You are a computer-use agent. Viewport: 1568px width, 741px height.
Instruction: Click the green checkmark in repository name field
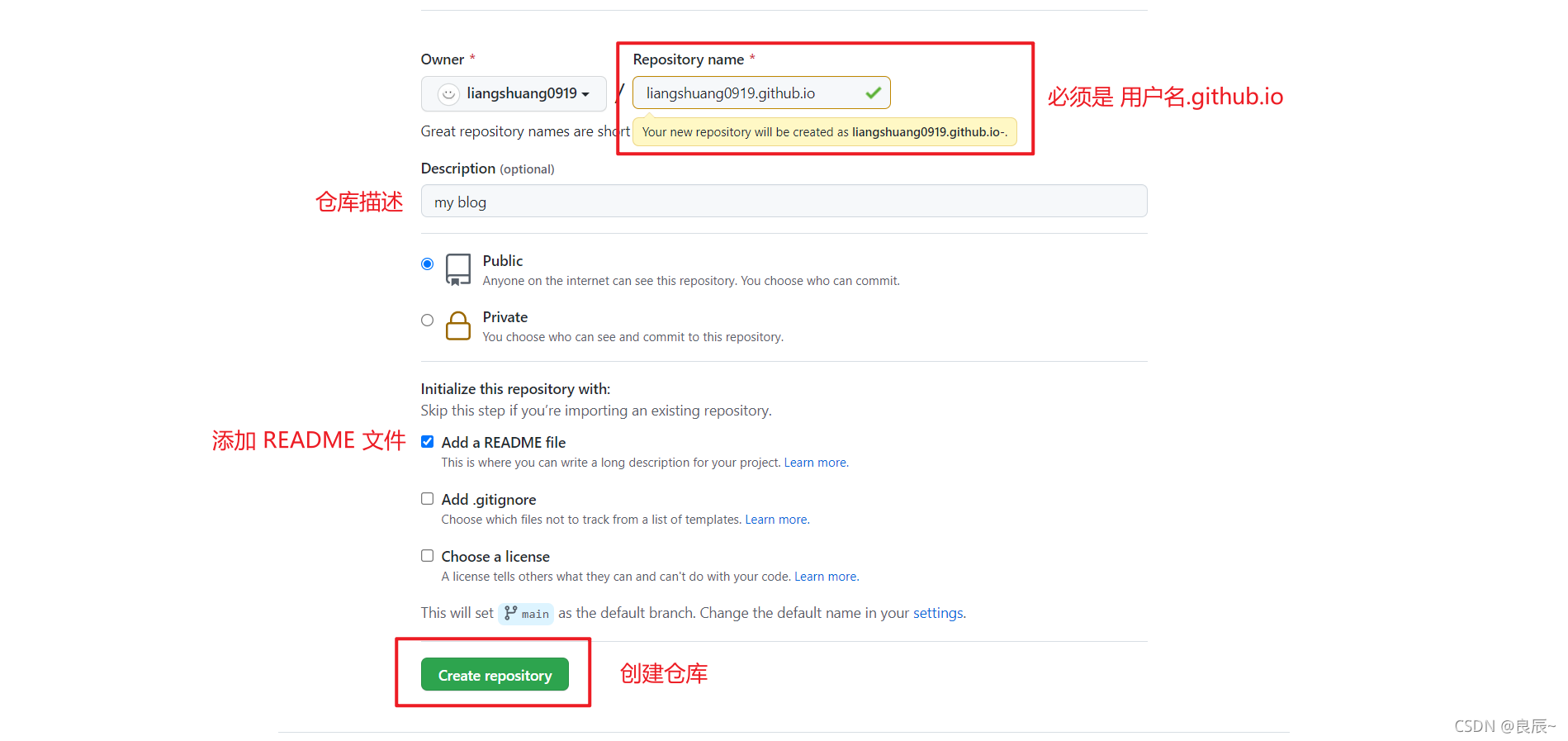click(873, 93)
